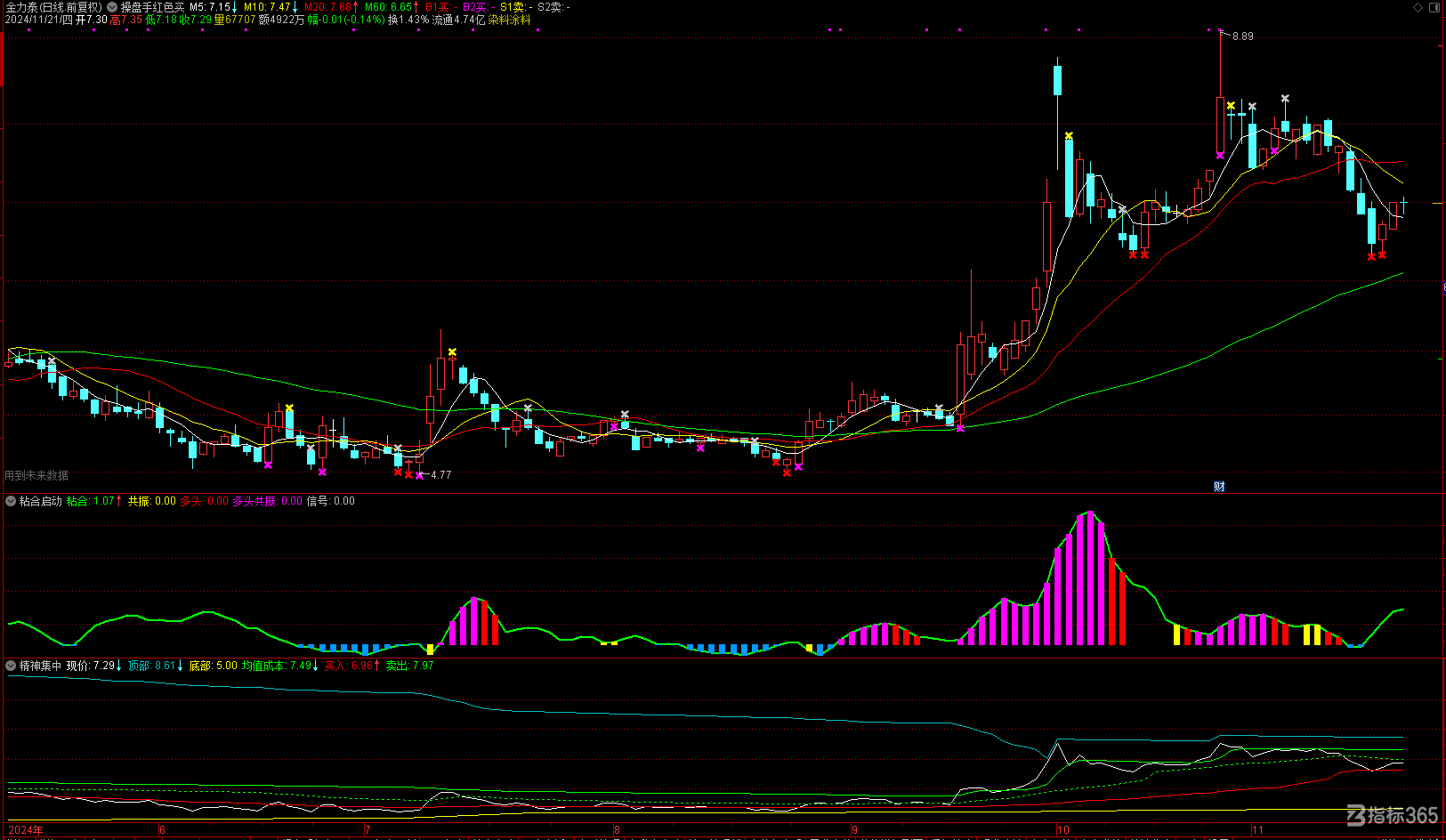Image resolution: width=1446 pixels, height=840 pixels.
Task: Expand the 精神集中 indicator dropdown arrow
Action: tap(11, 666)
